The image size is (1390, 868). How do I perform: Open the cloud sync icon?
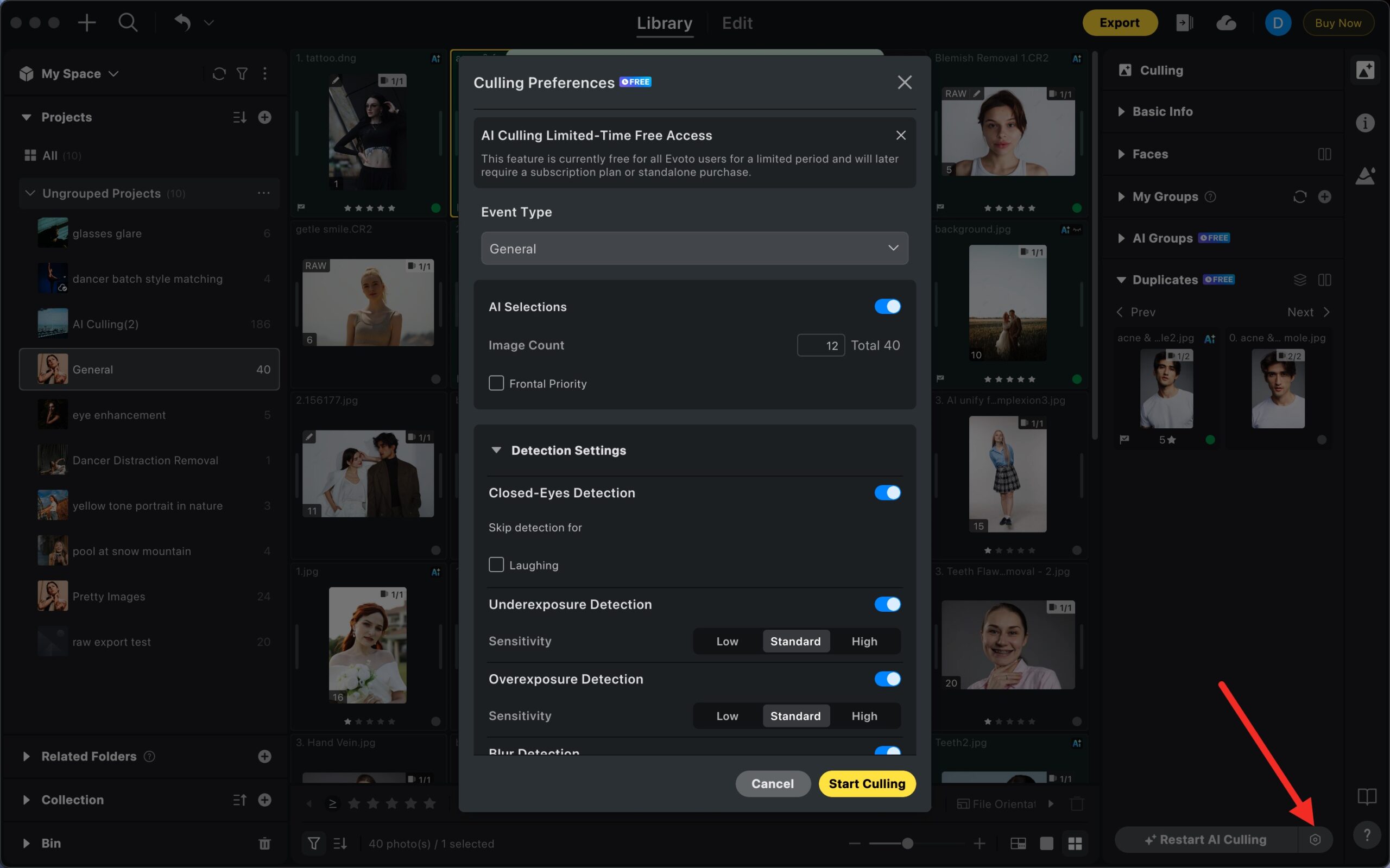(1226, 23)
